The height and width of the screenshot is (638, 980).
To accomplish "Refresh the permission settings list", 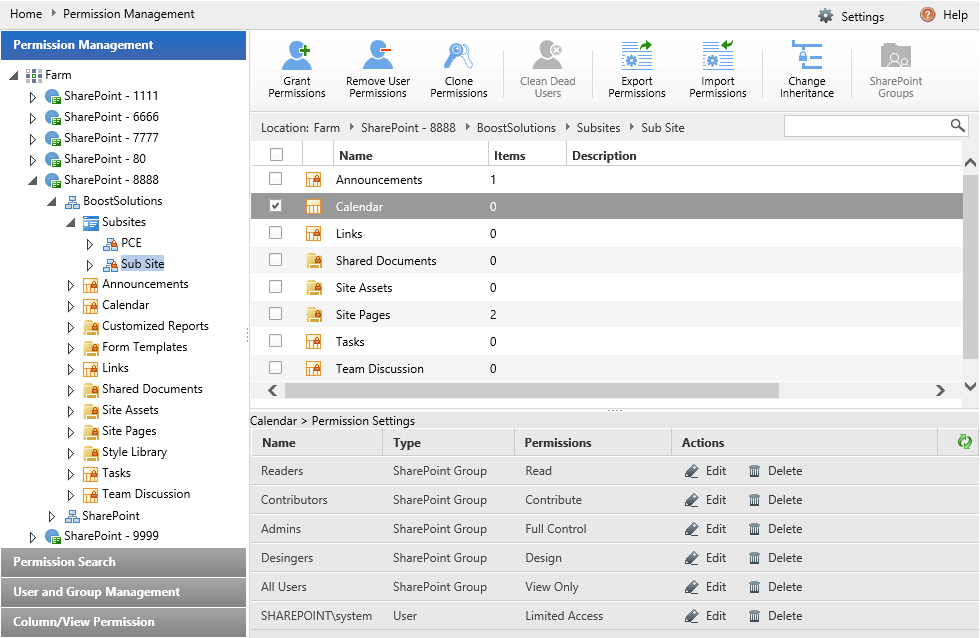I will coord(964,442).
